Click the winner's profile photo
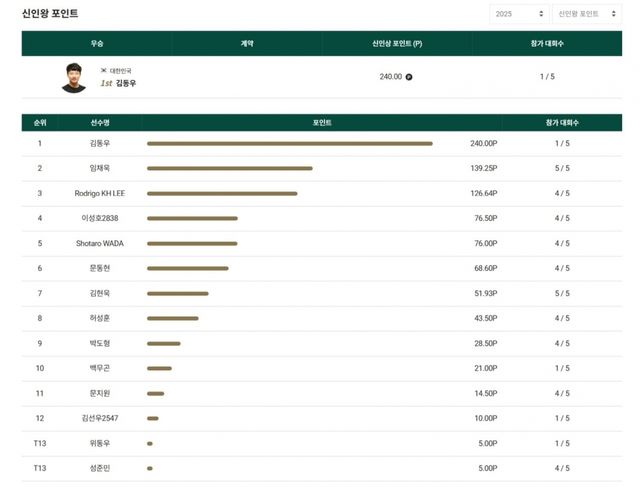Viewport: 640px width, 487px height. click(x=74, y=77)
